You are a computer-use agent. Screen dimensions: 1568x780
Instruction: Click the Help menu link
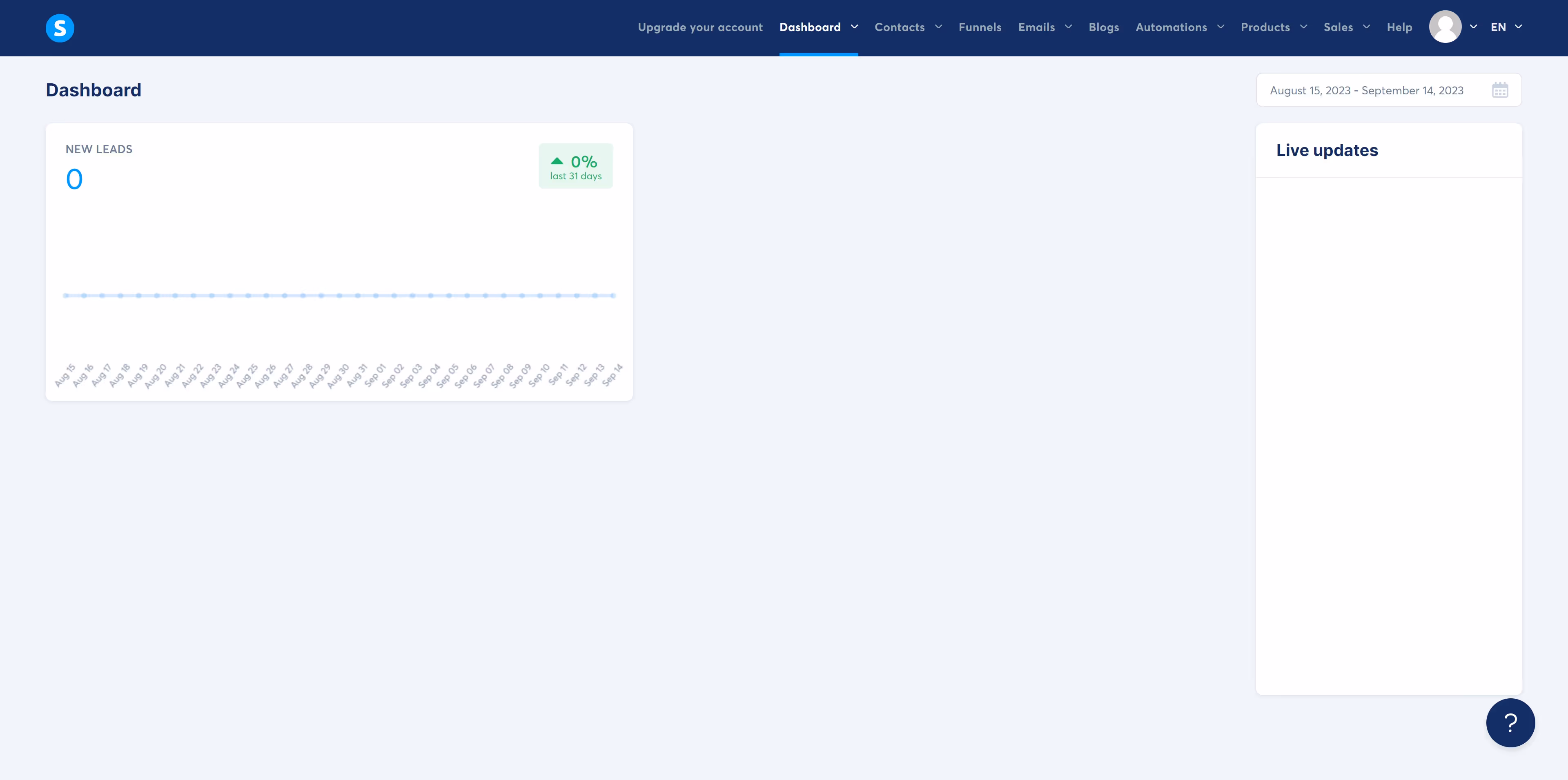(x=1399, y=27)
